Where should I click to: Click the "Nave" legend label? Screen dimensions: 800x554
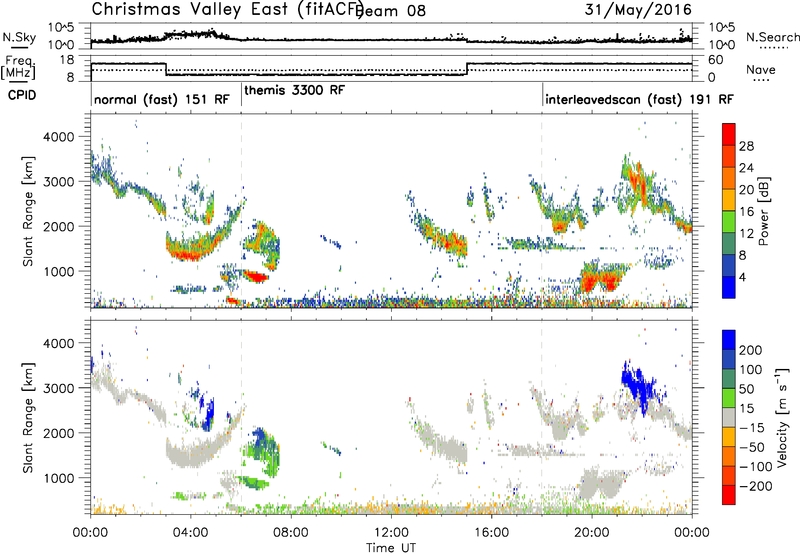point(760,70)
